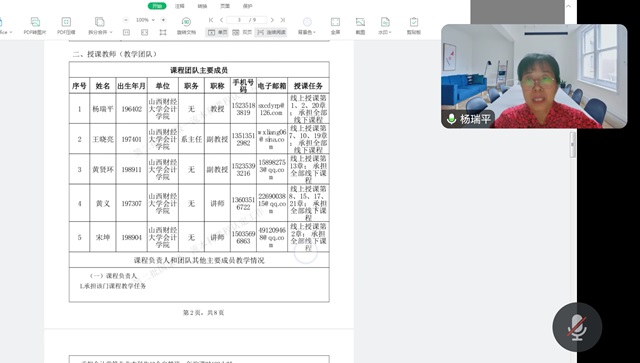Click the page number input field
Screen dimensions: 640x363
[x=247, y=20]
